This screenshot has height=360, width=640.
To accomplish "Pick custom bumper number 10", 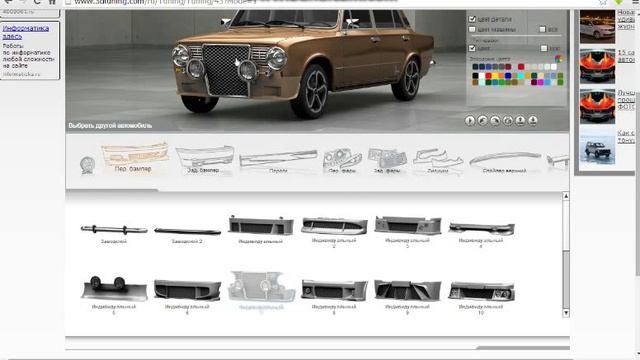I will click(481, 298).
